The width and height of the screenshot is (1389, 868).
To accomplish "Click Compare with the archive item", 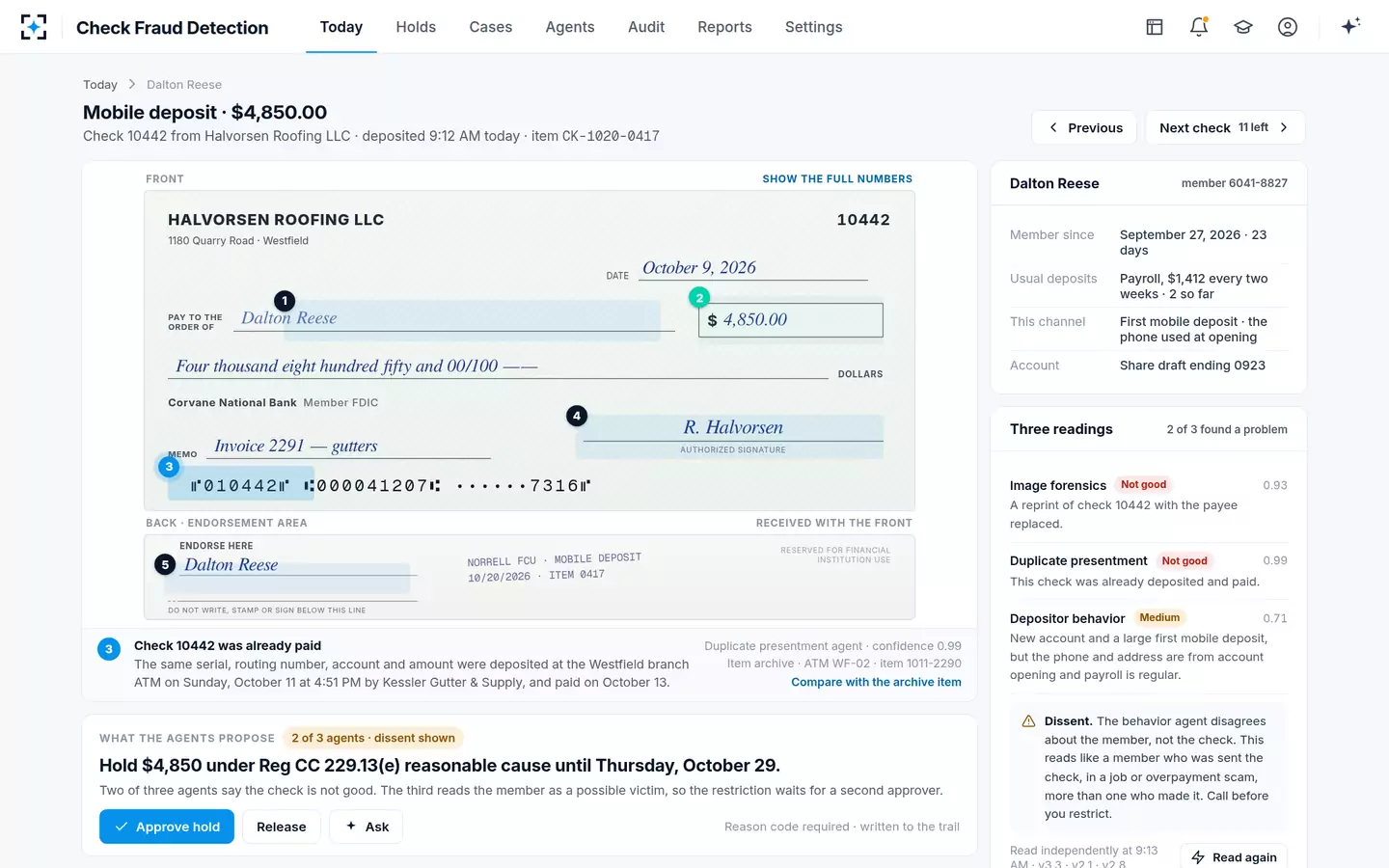I will (x=876, y=682).
